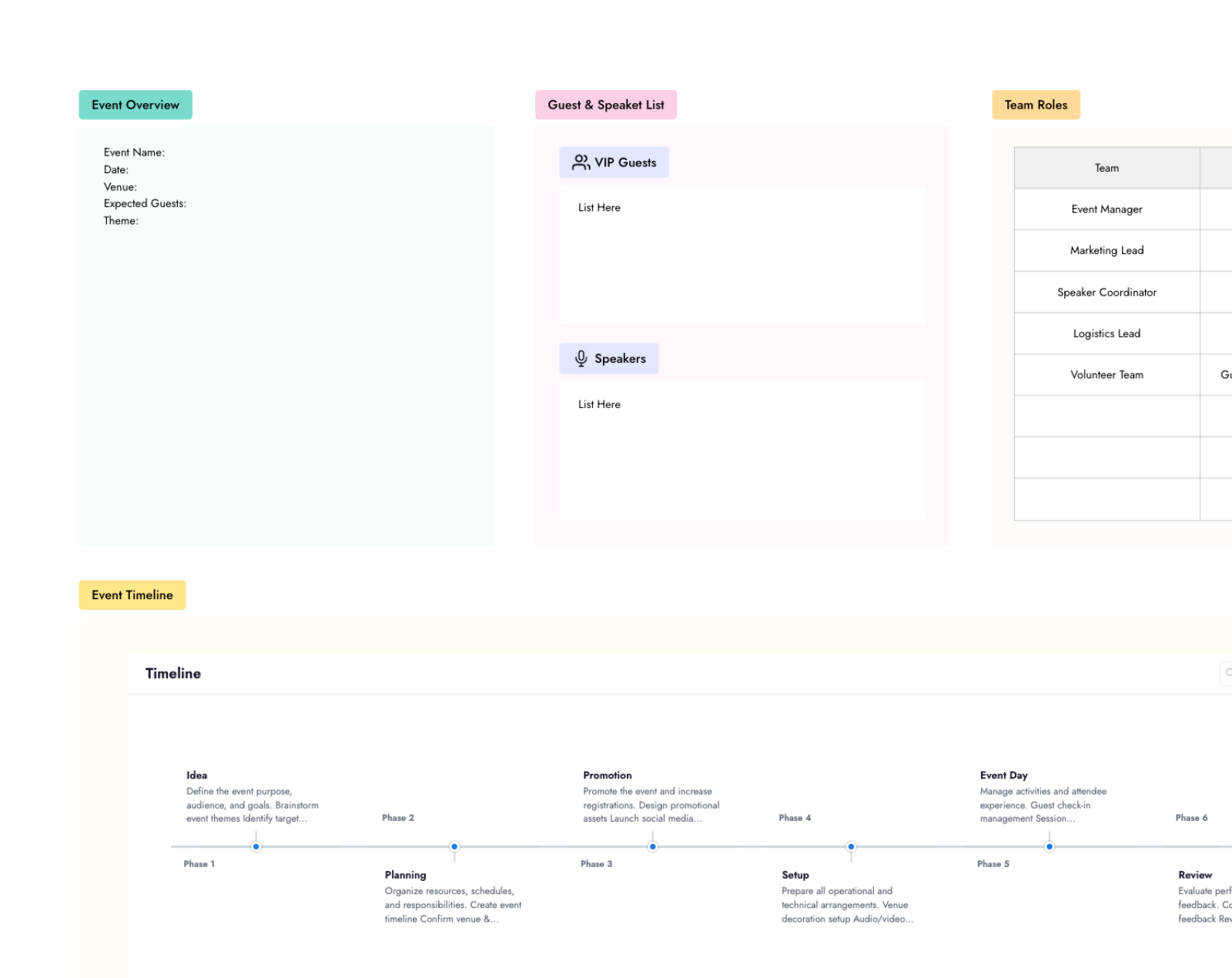Select the Phase 2 timeline dot
Image resolution: width=1232 pixels, height=978 pixels.
click(x=454, y=846)
